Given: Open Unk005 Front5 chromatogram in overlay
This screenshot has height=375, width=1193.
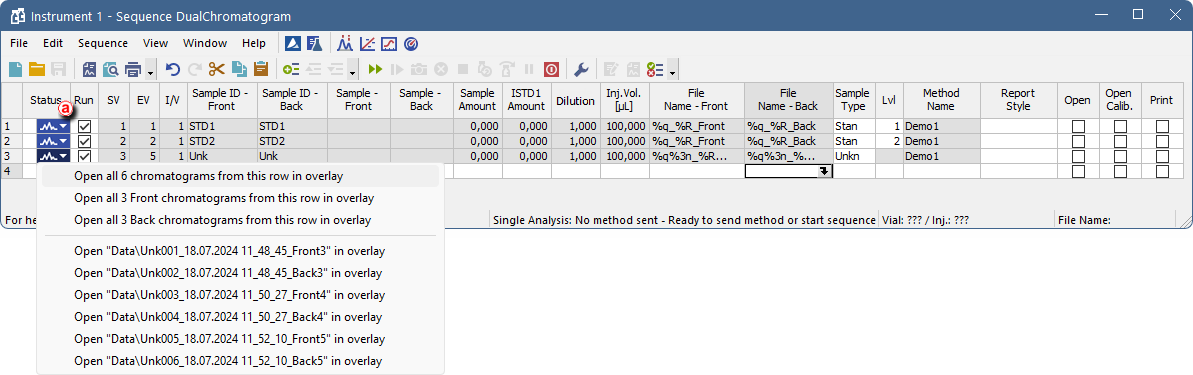Looking at the screenshot, I should 240,339.
